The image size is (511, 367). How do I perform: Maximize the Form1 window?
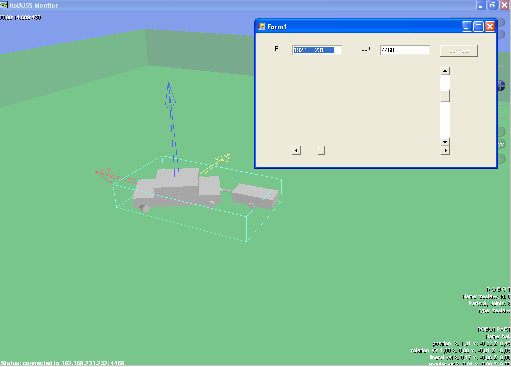[x=478, y=27]
